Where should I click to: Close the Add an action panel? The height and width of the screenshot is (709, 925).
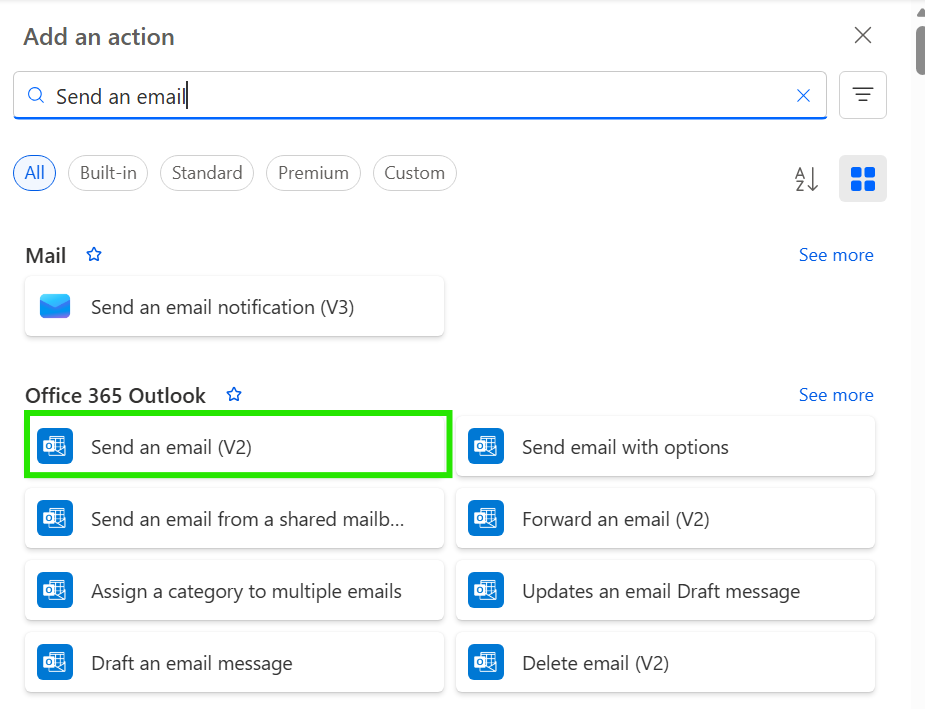[x=862, y=35]
